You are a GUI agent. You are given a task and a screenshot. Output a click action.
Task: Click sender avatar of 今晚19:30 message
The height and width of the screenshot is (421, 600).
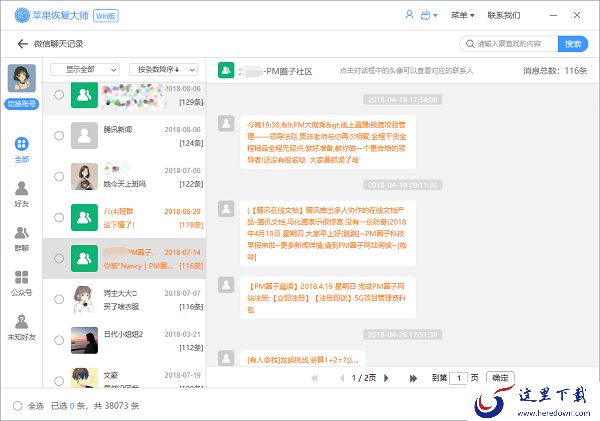226,123
